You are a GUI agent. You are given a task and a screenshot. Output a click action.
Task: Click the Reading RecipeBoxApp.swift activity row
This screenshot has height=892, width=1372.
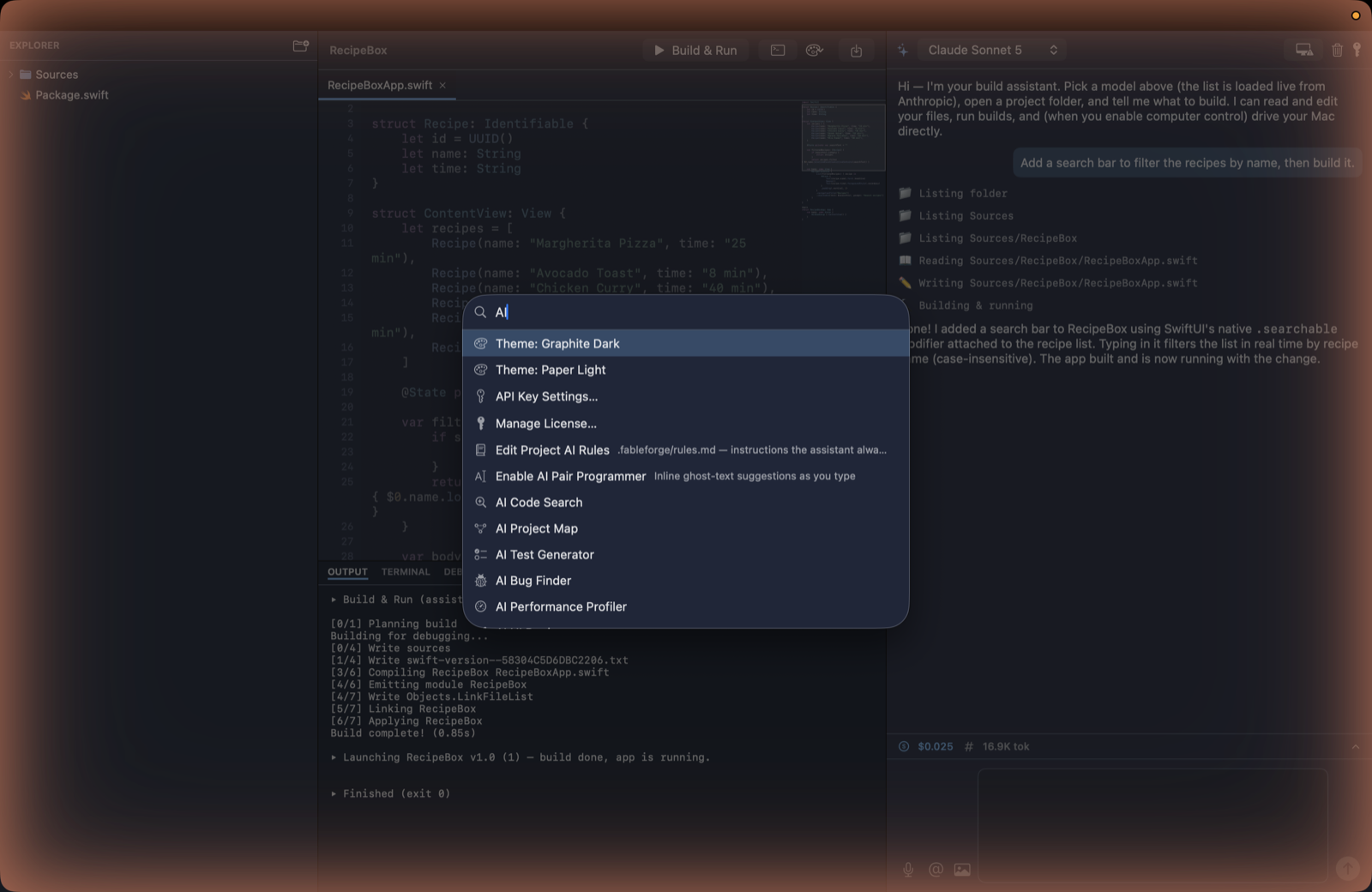pyautogui.click(x=1048, y=260)
